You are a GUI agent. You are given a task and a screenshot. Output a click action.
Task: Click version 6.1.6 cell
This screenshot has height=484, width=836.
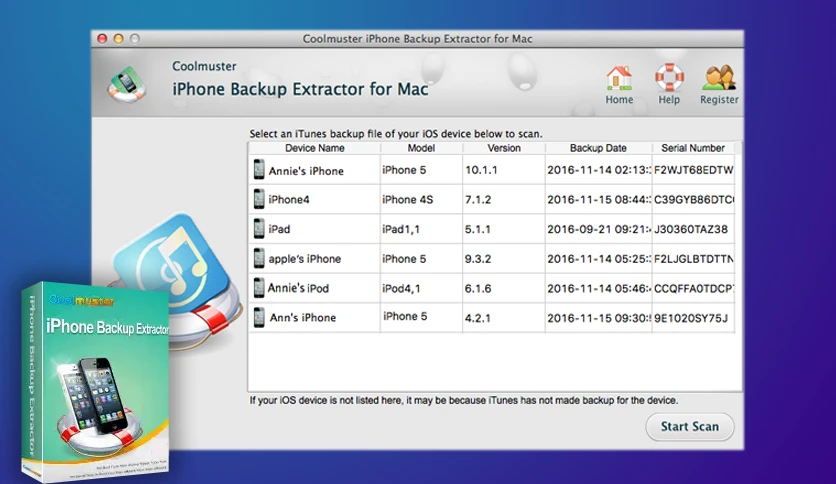coord(504,288)
